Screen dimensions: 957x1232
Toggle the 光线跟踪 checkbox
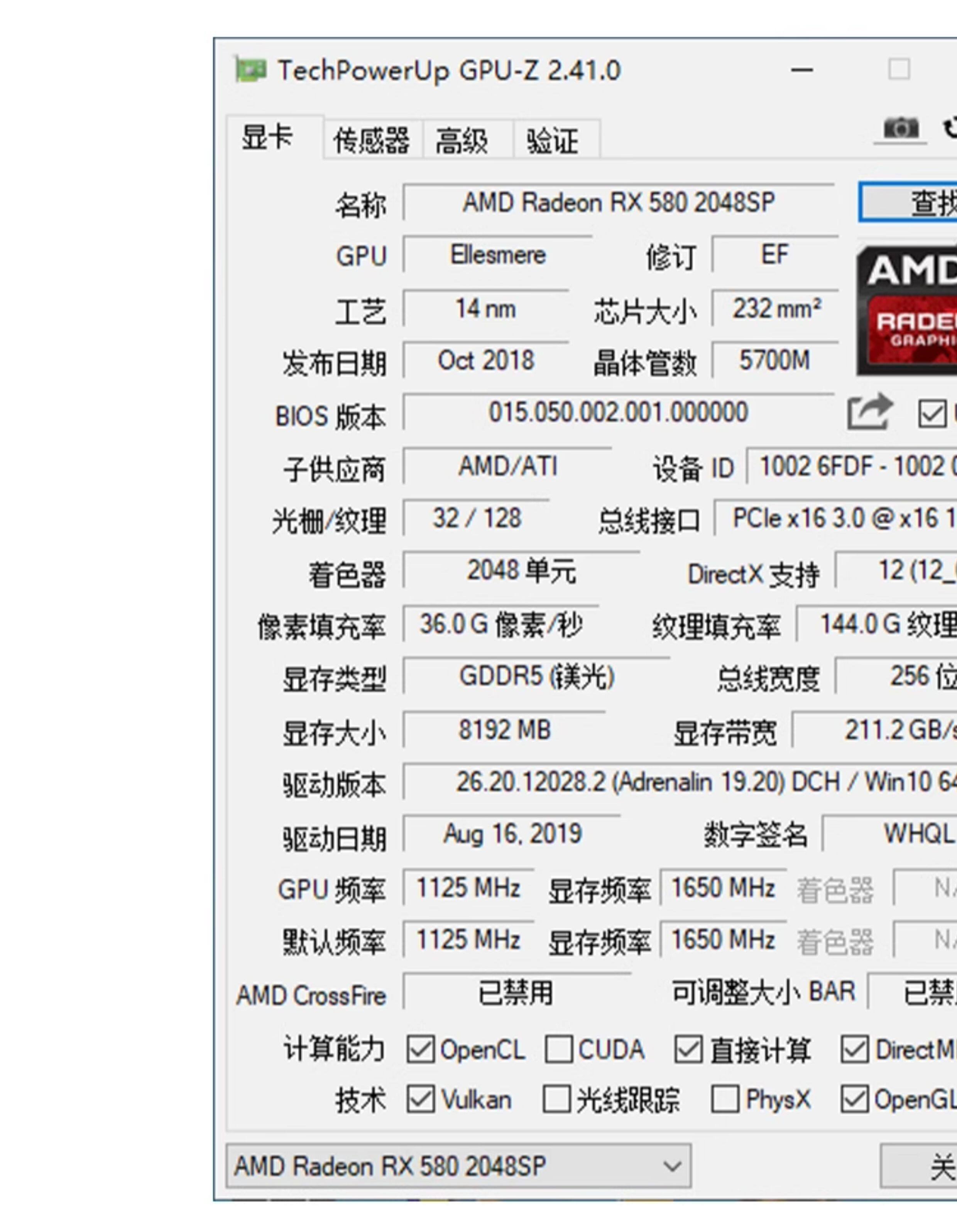pos(556,1100)
